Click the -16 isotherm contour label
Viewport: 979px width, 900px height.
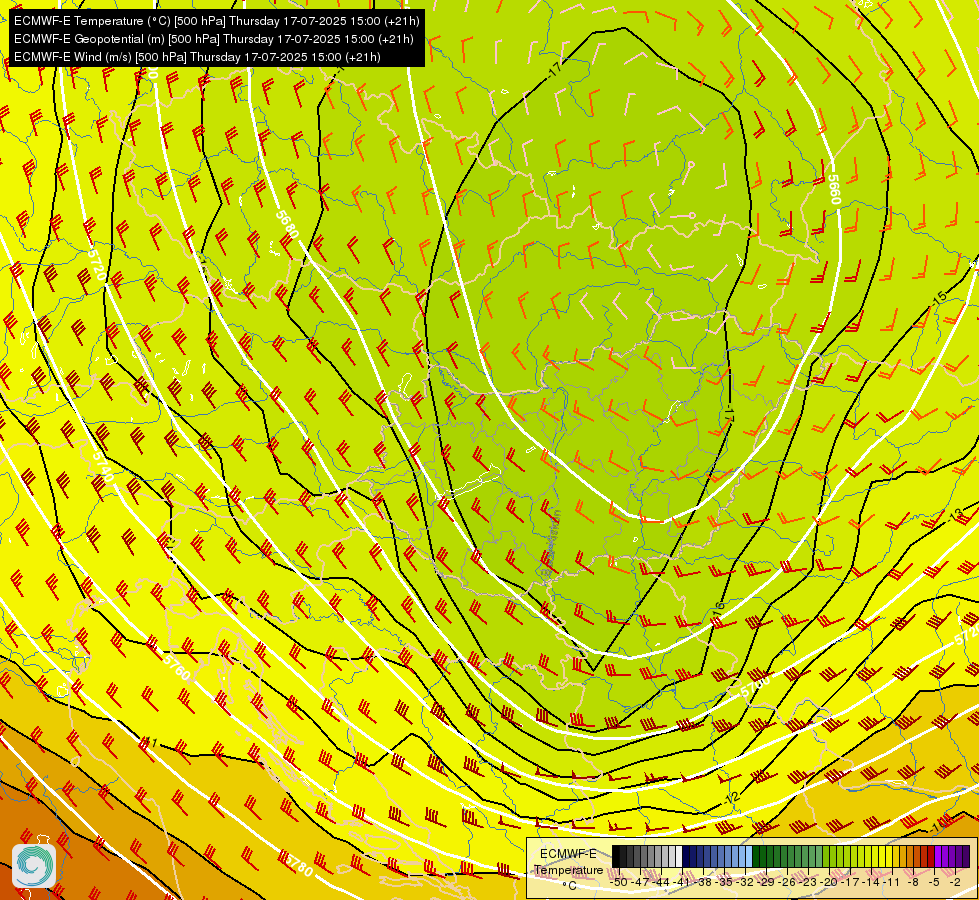[x=719, y=608]
